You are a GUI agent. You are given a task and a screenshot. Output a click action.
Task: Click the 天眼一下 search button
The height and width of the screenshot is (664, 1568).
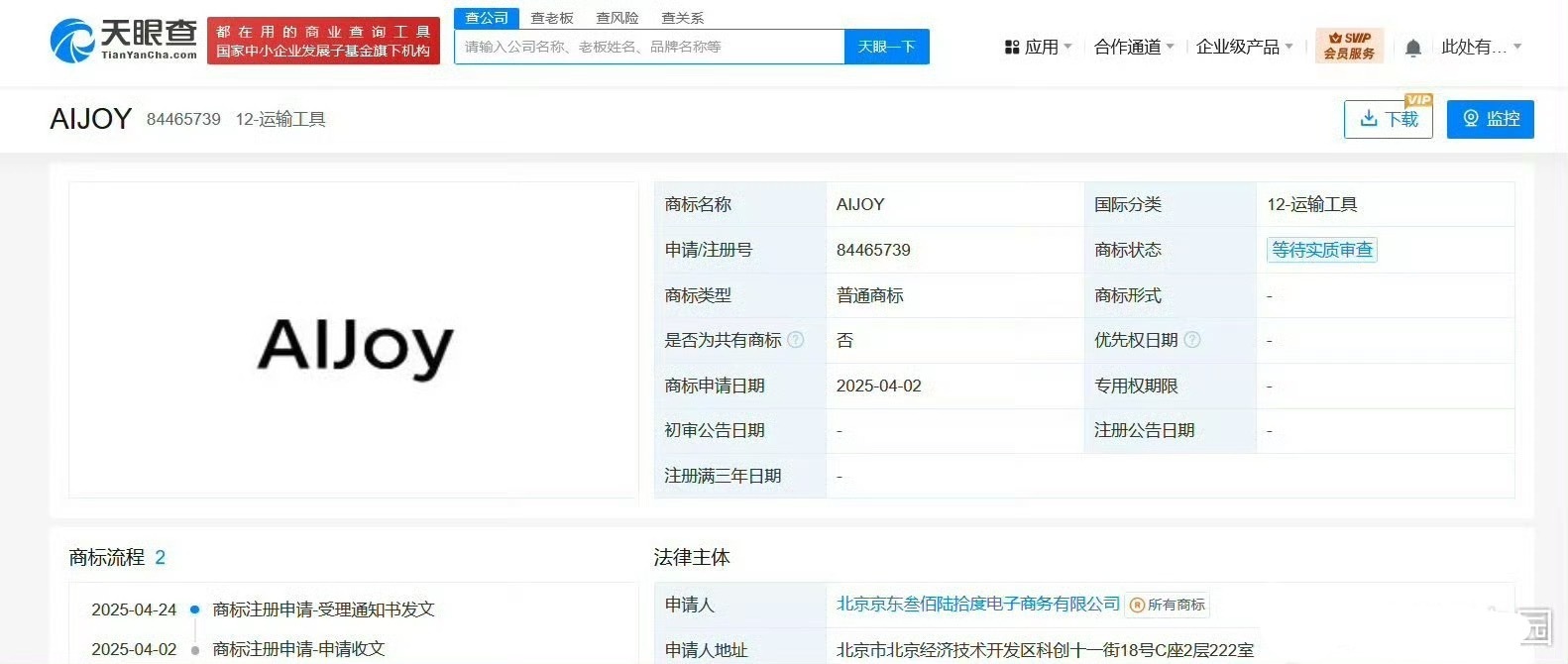coord(887,47)
